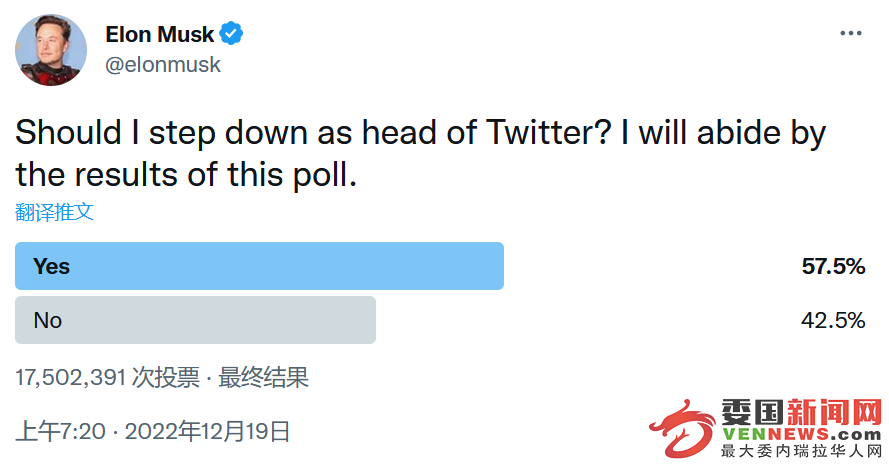Open the @elonmusk handle link
This screenshot has height=466, width=889.
163,65
